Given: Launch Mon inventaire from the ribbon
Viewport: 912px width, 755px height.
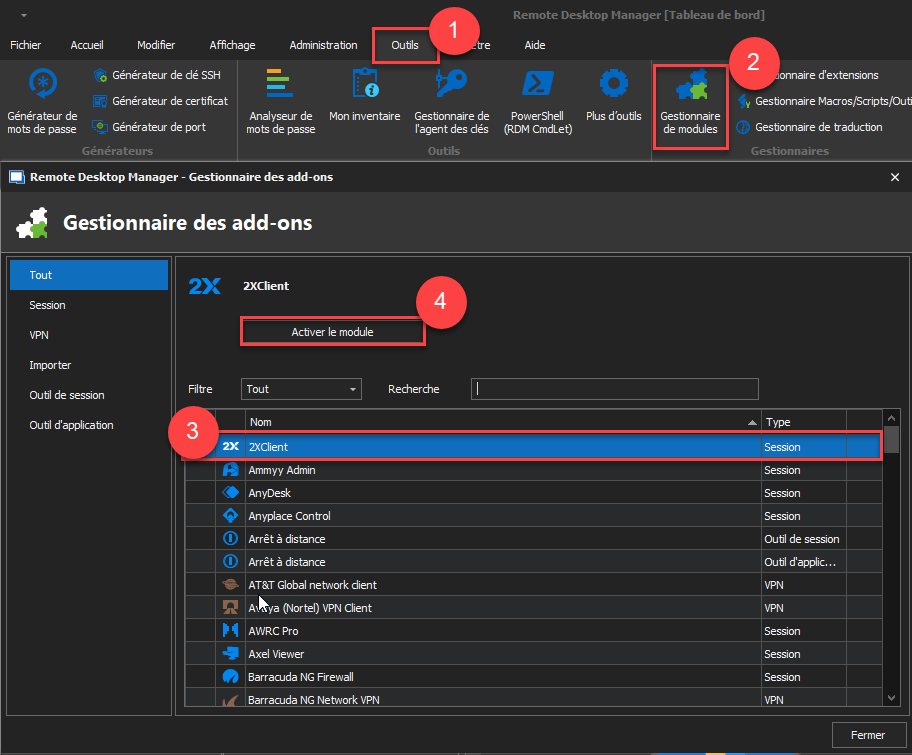Looking at the screenshot, I should coord(364,102).
